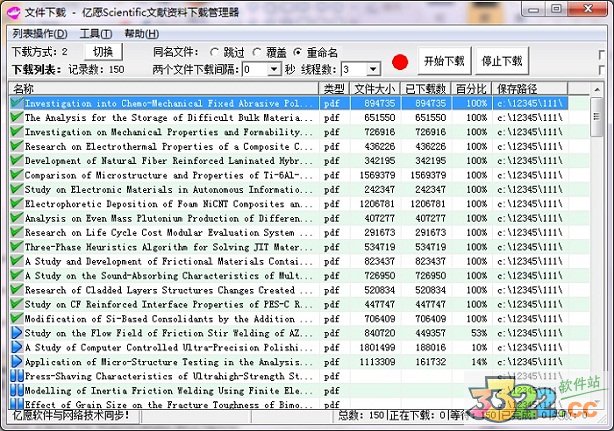
Task: Open the 工具(T) menu
Action: pos(96,34)
